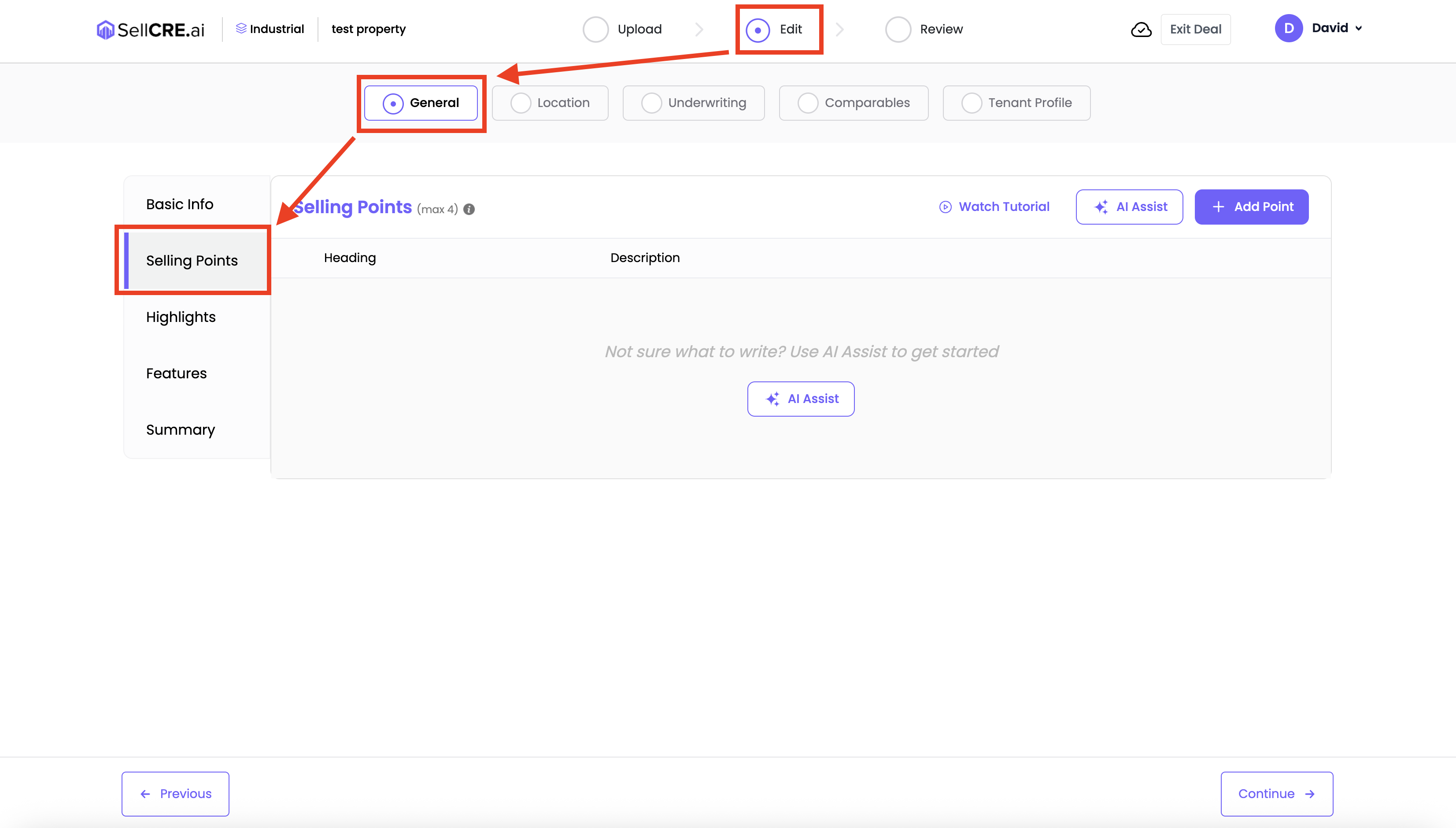Open the Highlights sidebar item
The width and height of the screenshot is (1456, 828).
181,317
